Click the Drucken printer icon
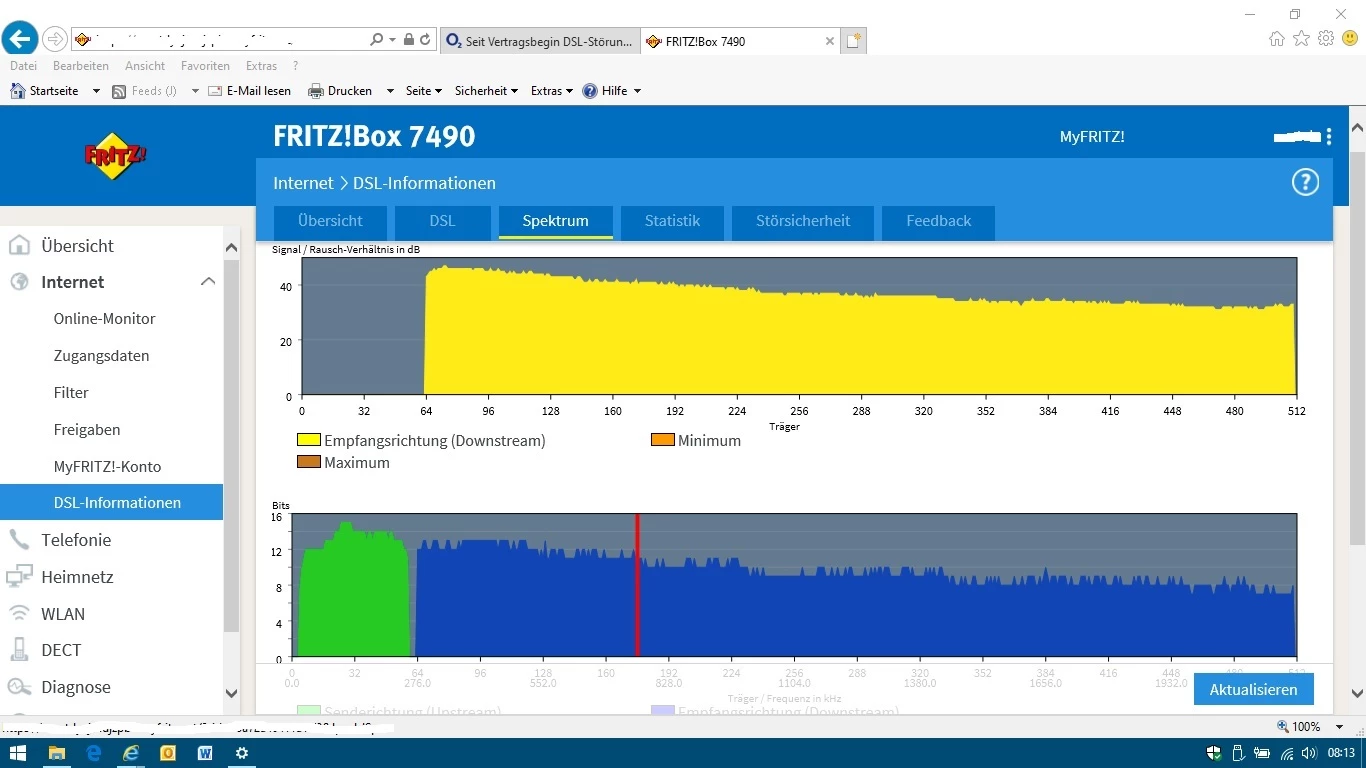This screenshot has height=768, width=1366. click(x=315, y=91)
